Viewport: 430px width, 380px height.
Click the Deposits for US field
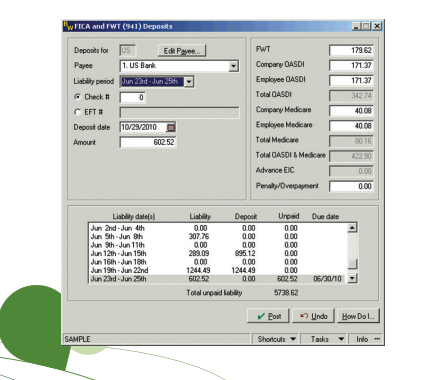pyautogui.click(x=127, y=51)
